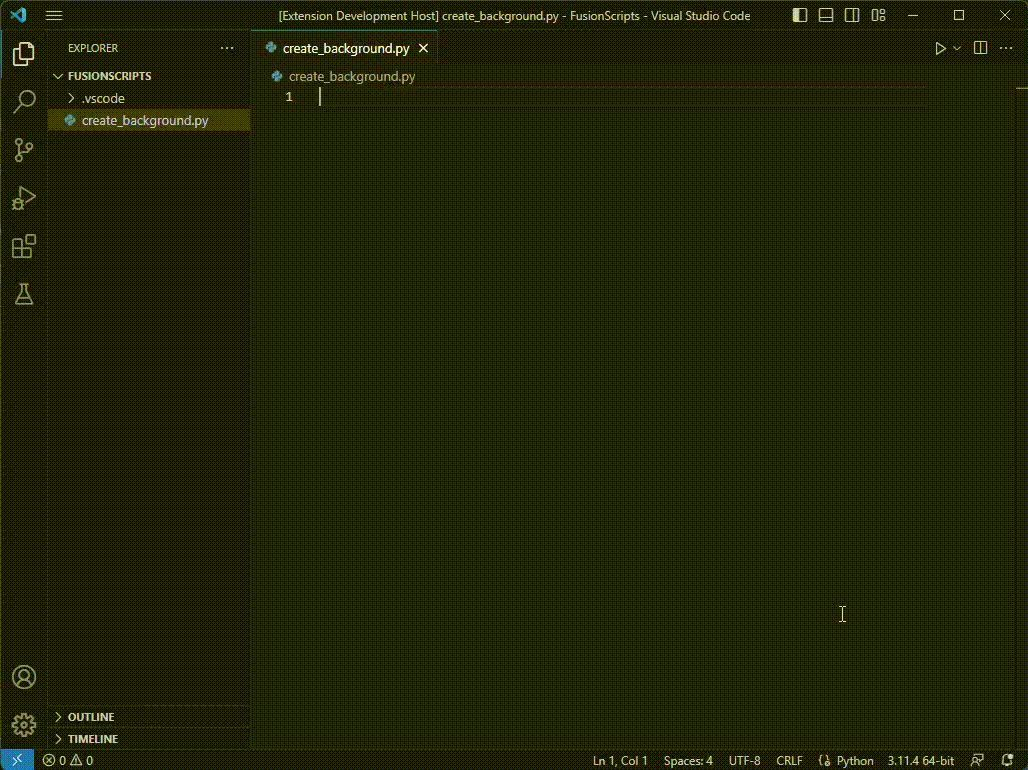Close the create_background.py tab
Screen dimensions: 1028x770
pos(424,49)
